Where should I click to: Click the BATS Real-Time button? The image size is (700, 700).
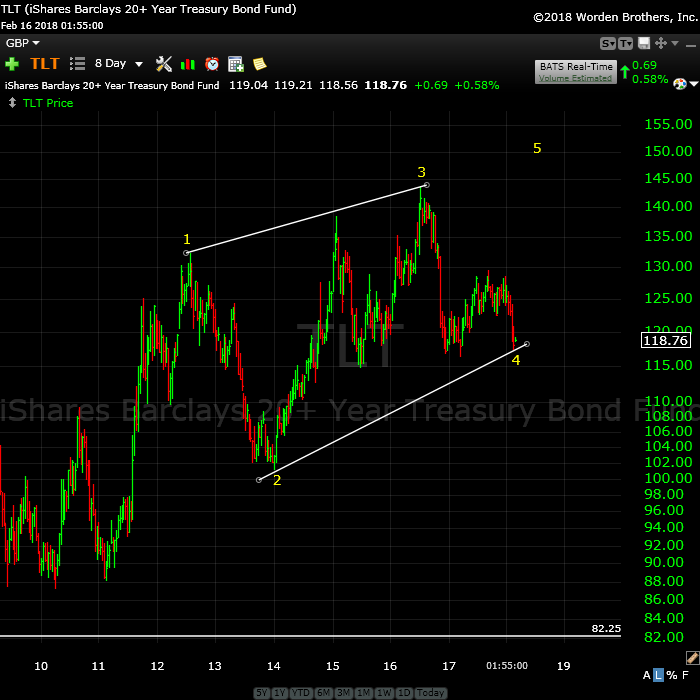(x=576, y=67)
